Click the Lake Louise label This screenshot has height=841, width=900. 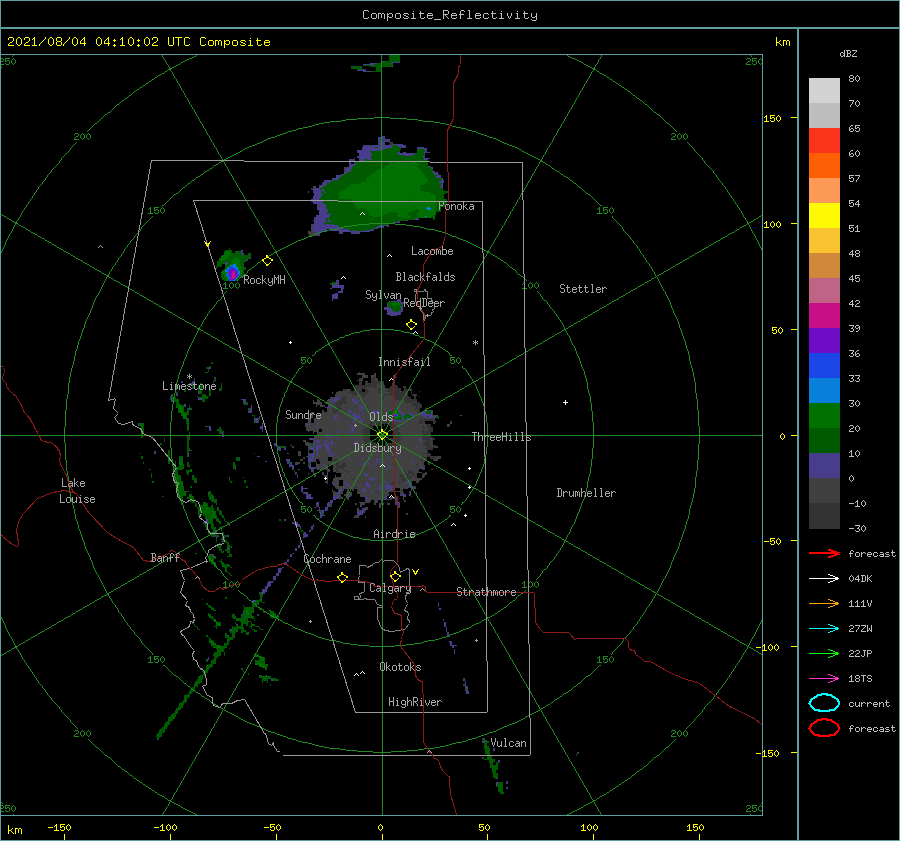tap(77, 491)
